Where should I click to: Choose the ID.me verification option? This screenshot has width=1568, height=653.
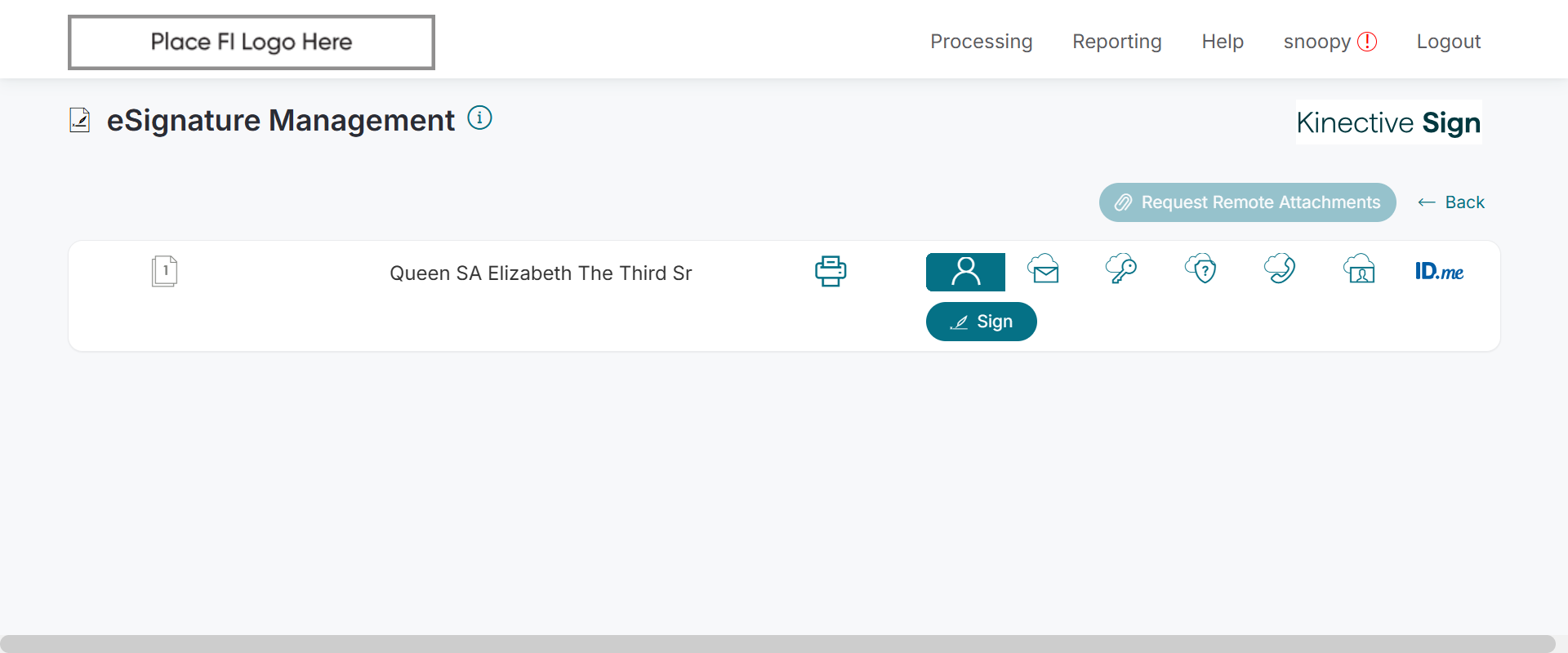[x=1439, y=271]
